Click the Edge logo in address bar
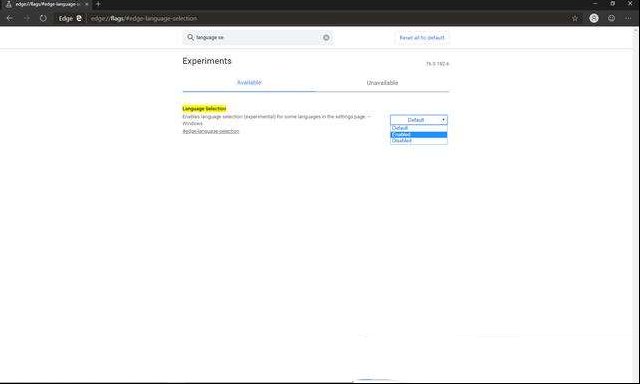 tap(79, 18)
